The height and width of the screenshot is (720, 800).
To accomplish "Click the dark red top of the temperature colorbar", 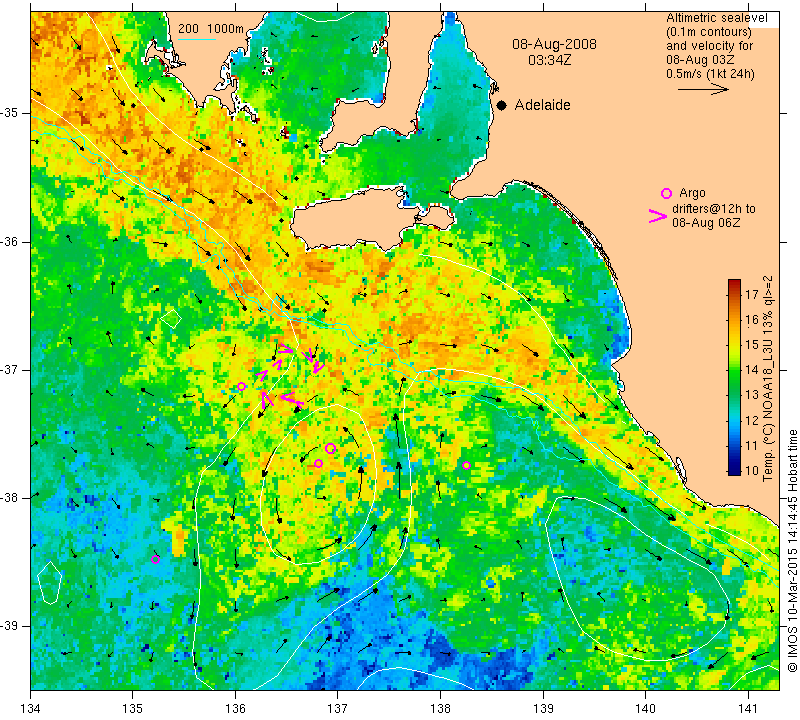I will point(734,284).
